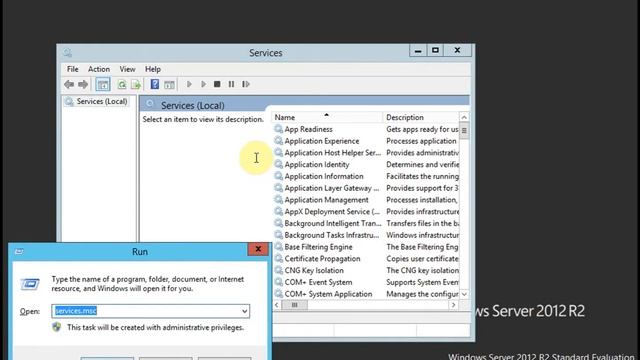The image size is (640, 360).
Task: Toggle the Show/Hide Console Tree icon
Action: point(103,84)
